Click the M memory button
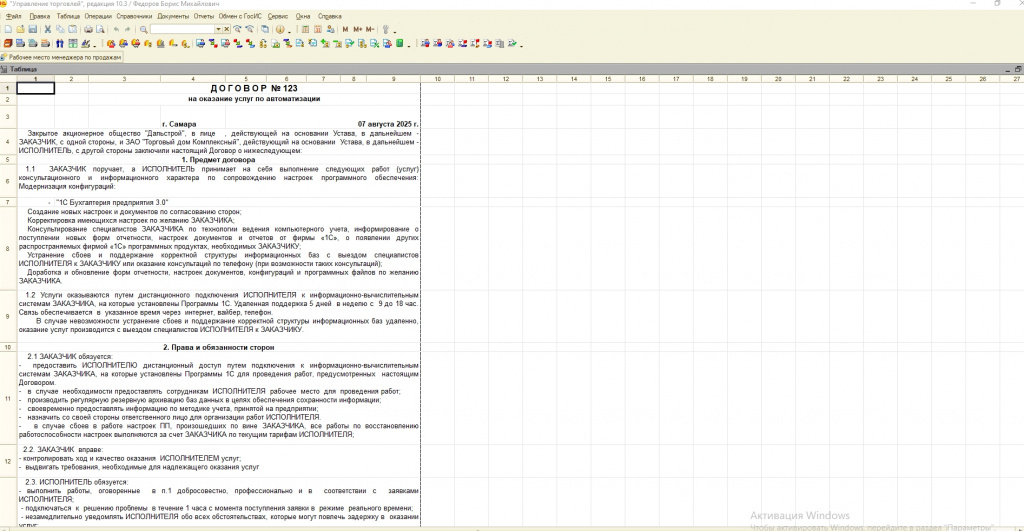The image size is (1024, 531). tap(345, 29)
